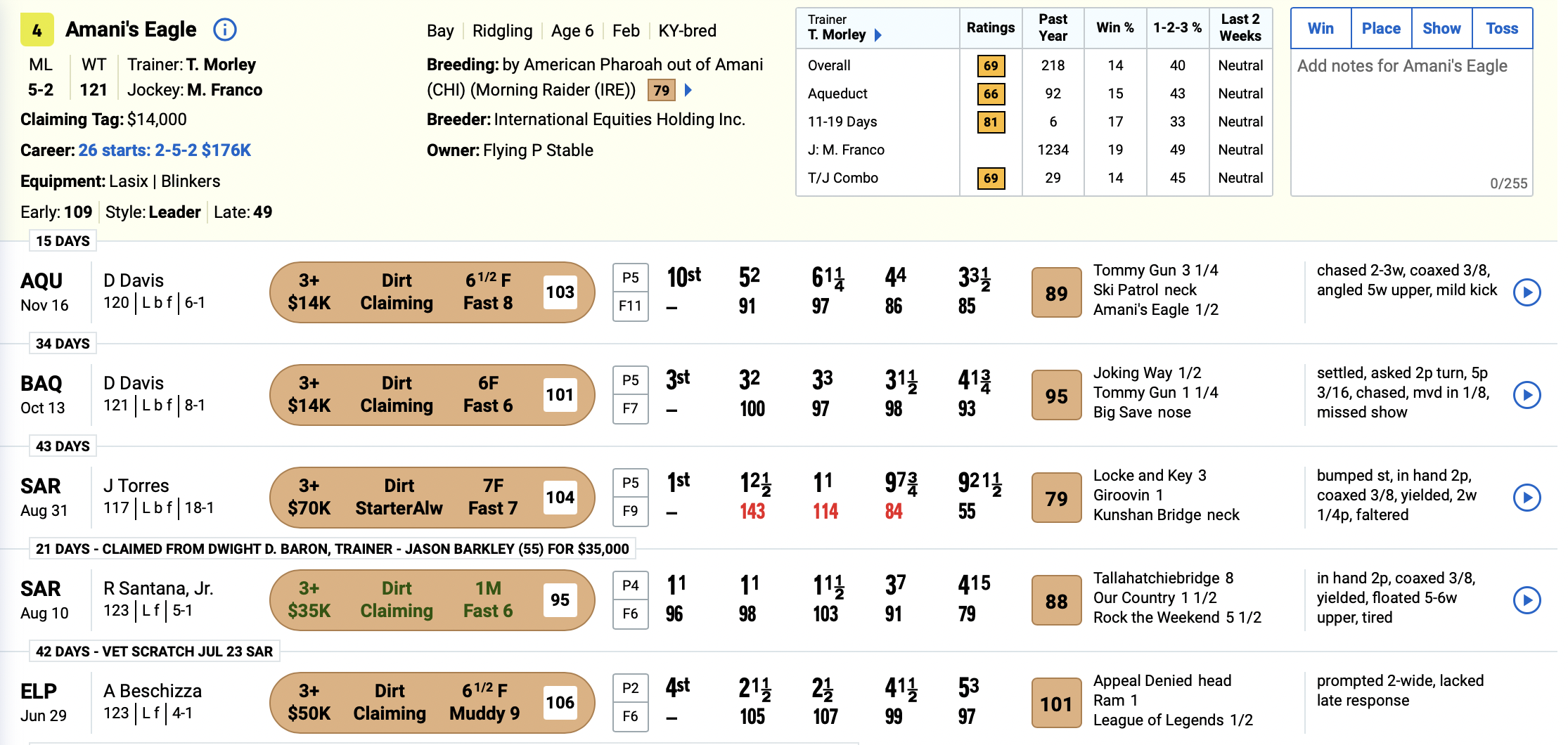Expand trainer T. Morley stats arrow
The image size is (1568, 745).
[878, 34]
